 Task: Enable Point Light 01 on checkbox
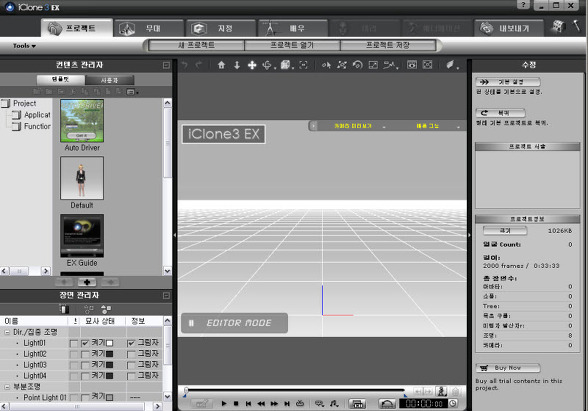pyautogui.click(x=85, y=398)
